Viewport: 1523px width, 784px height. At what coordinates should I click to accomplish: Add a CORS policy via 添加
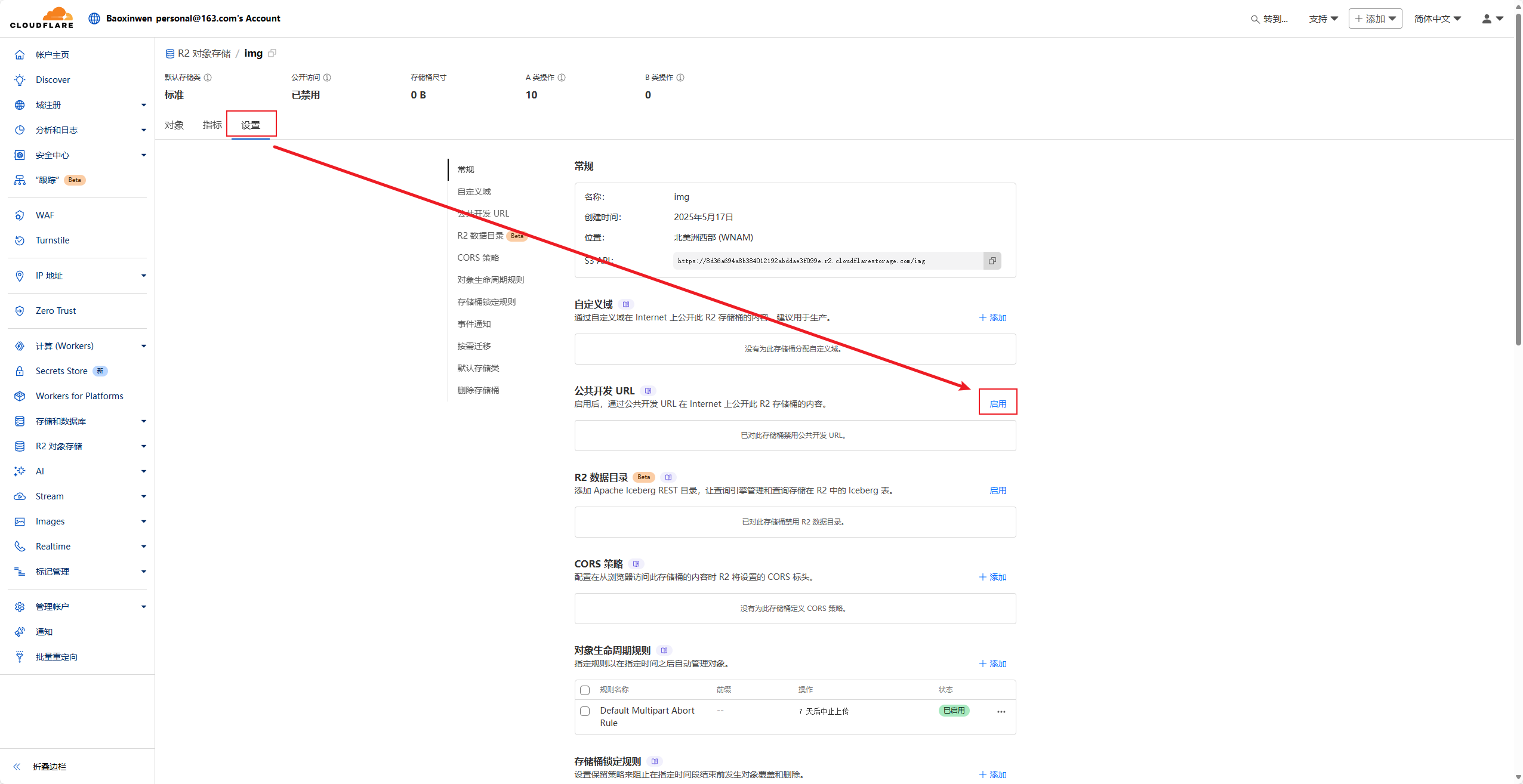coord(993,577)
